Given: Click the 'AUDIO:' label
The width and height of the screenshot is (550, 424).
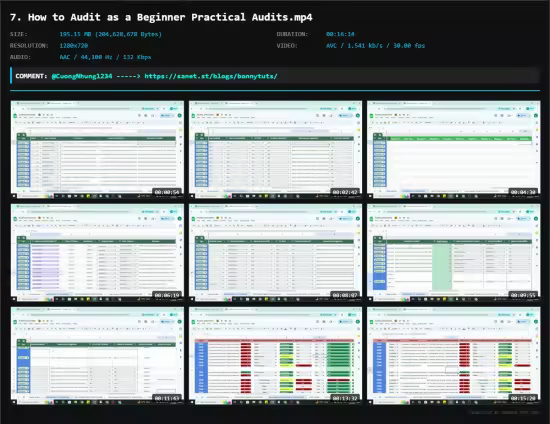Looking at the screenshot, I should (20, 57).
